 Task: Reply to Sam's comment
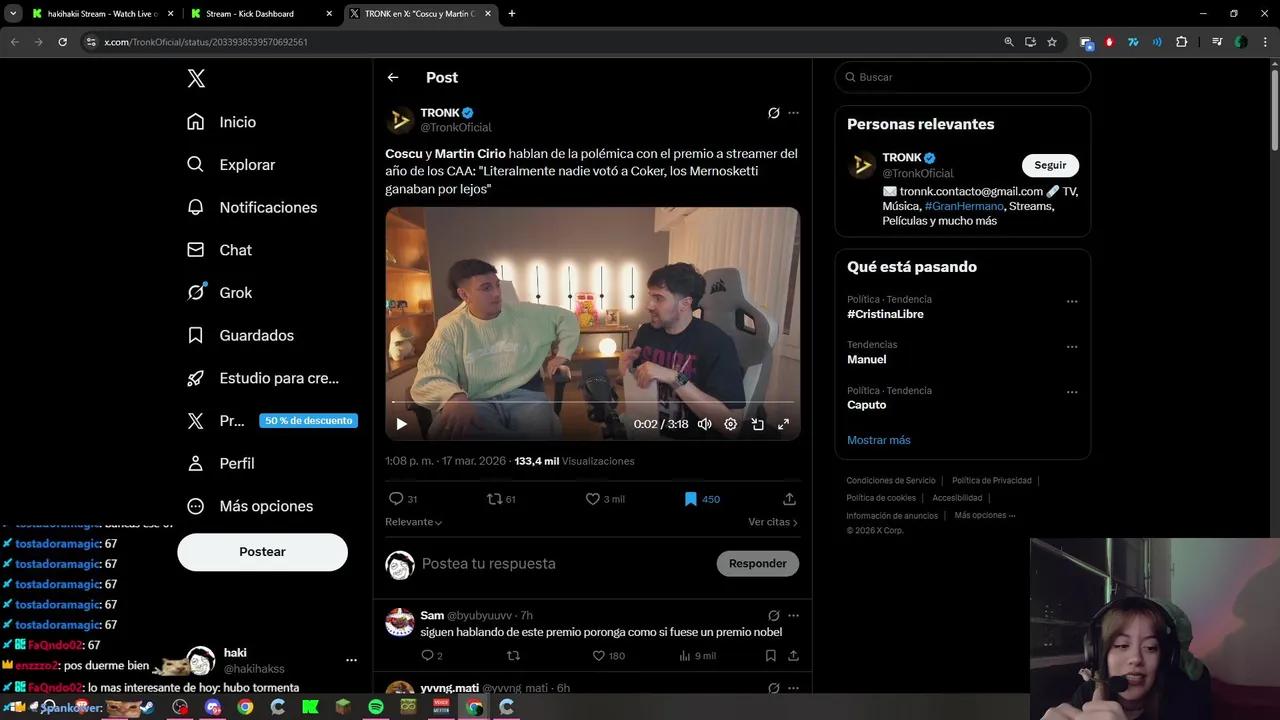pos(431,656)
